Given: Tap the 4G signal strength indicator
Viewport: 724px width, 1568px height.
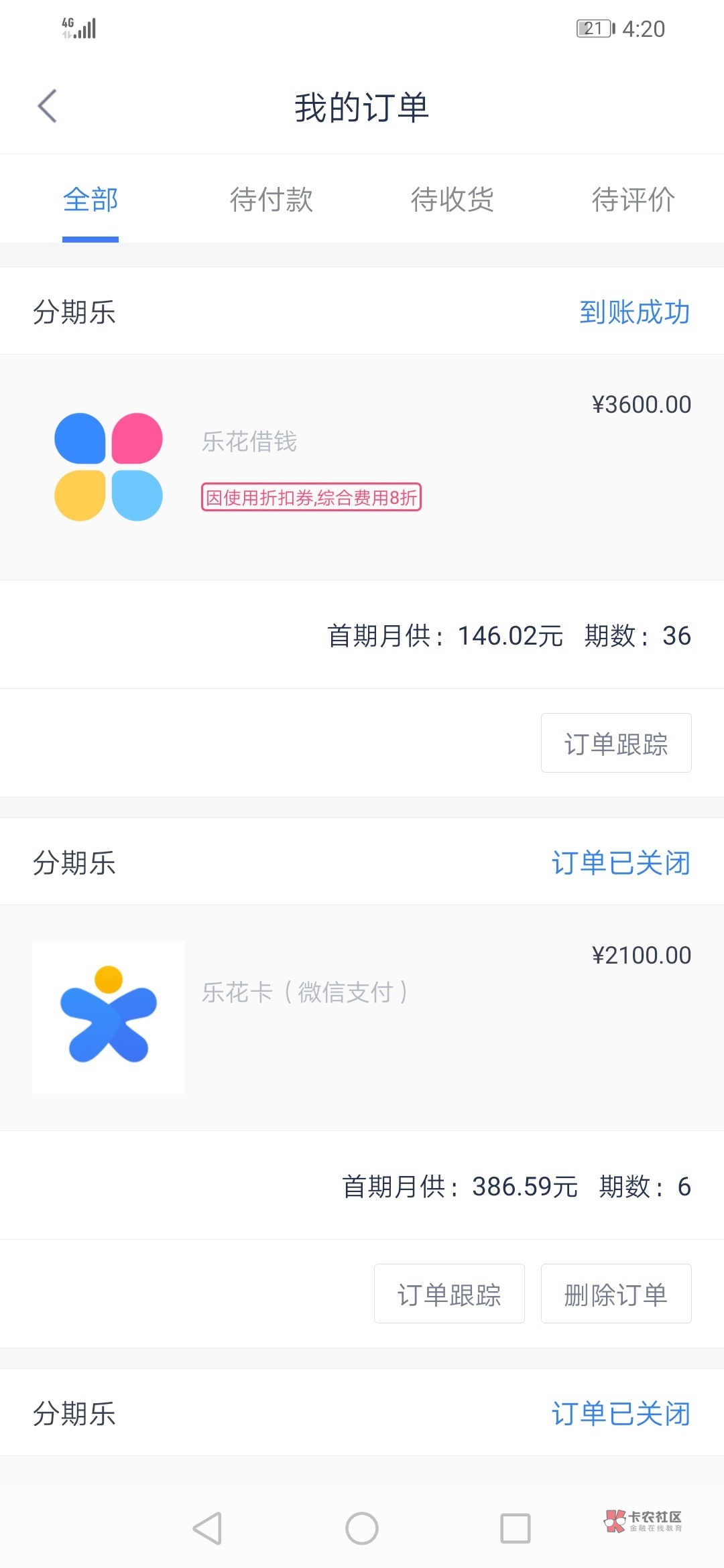Looking at the screenshot, I should click(79, 28).
